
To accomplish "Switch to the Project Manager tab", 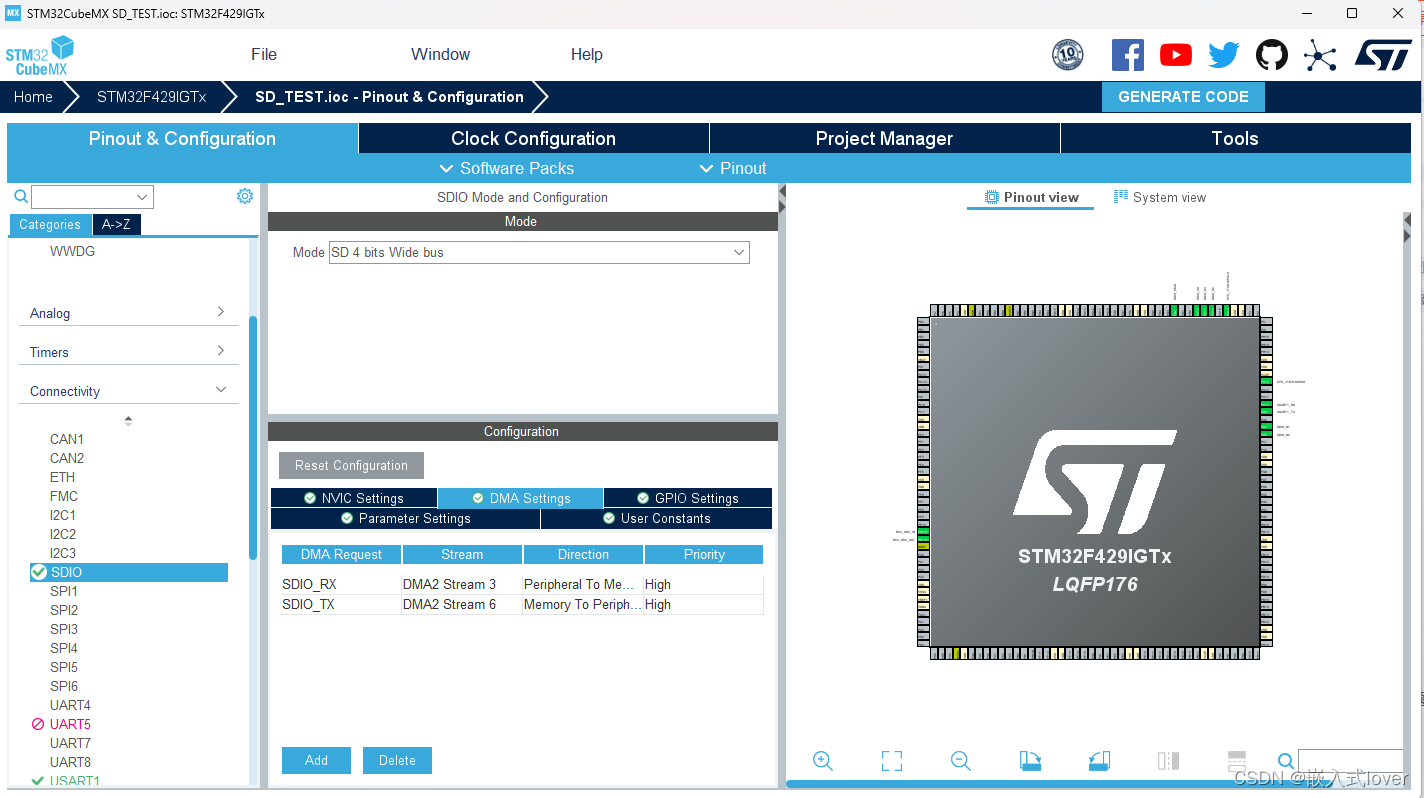I will tap(884, 139).
